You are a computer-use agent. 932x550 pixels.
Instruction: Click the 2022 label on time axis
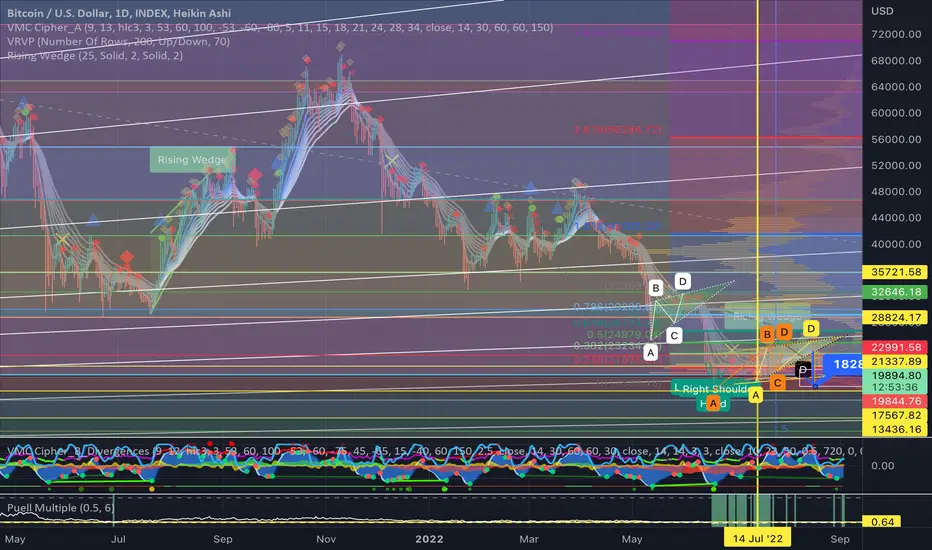pos(429,539)
